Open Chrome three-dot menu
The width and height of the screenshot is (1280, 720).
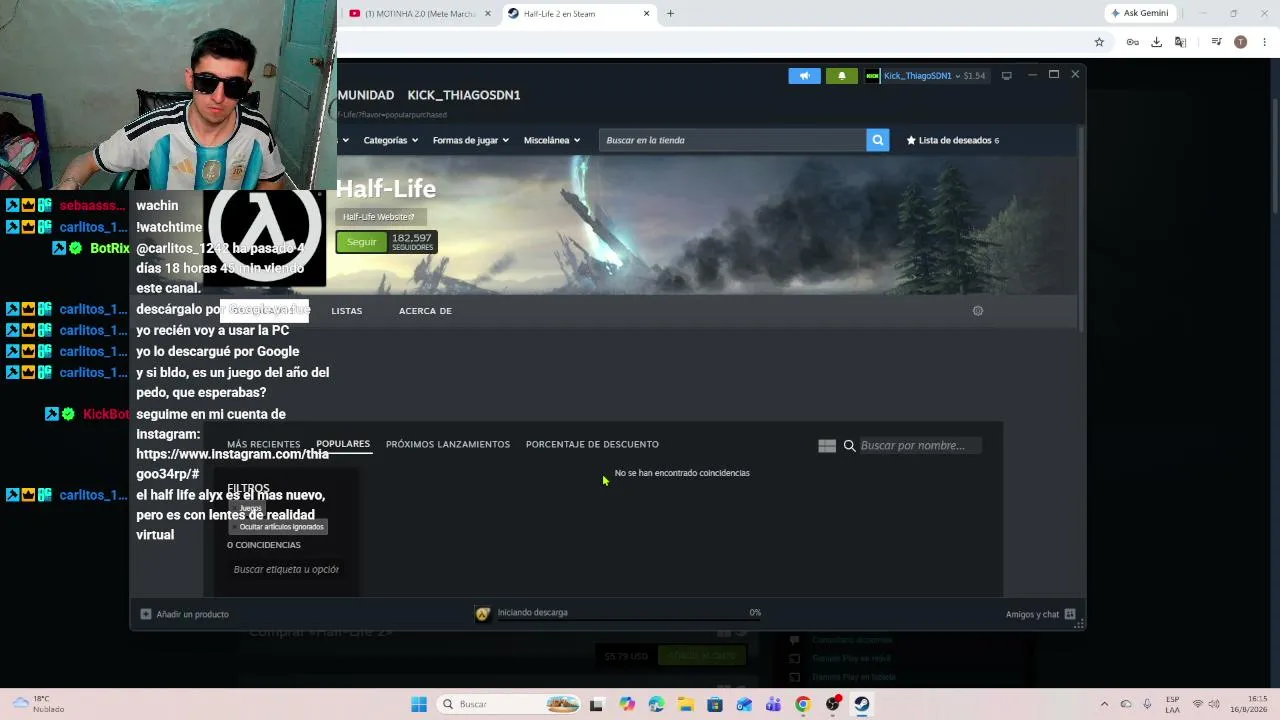(1265, 42)
